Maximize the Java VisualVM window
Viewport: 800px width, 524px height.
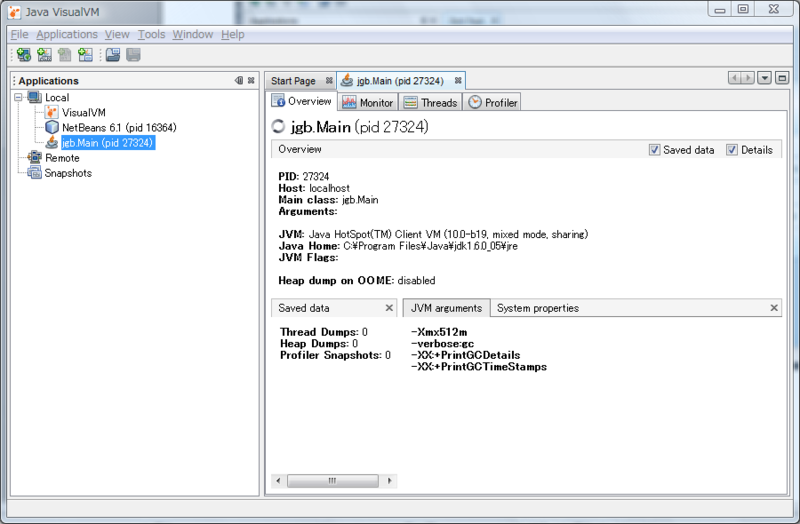click(743, 10)
